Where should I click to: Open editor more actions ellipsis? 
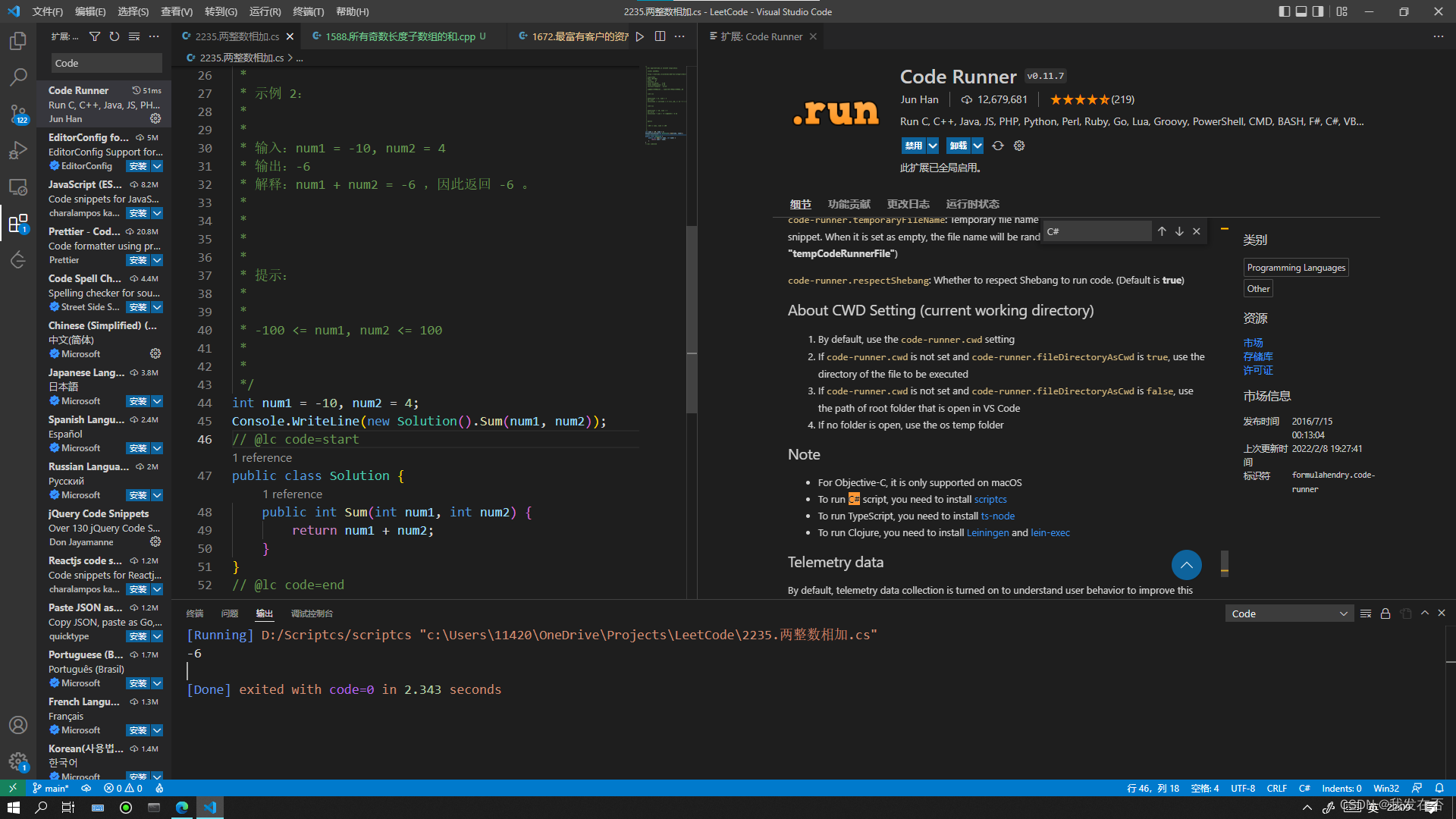[x=679, y=36]
